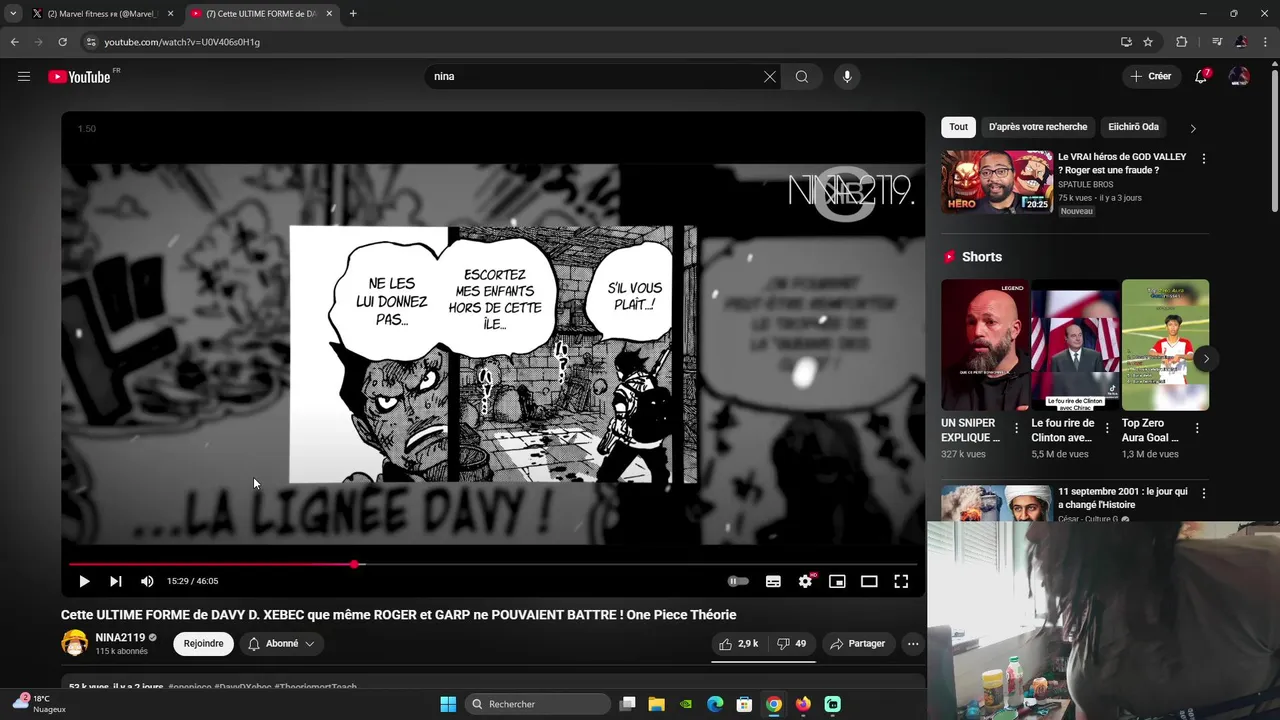Viewport: 1280px width, 720px height.
Task: Show more filter chips with the arrow
Action: click(x=1192, y=128)
